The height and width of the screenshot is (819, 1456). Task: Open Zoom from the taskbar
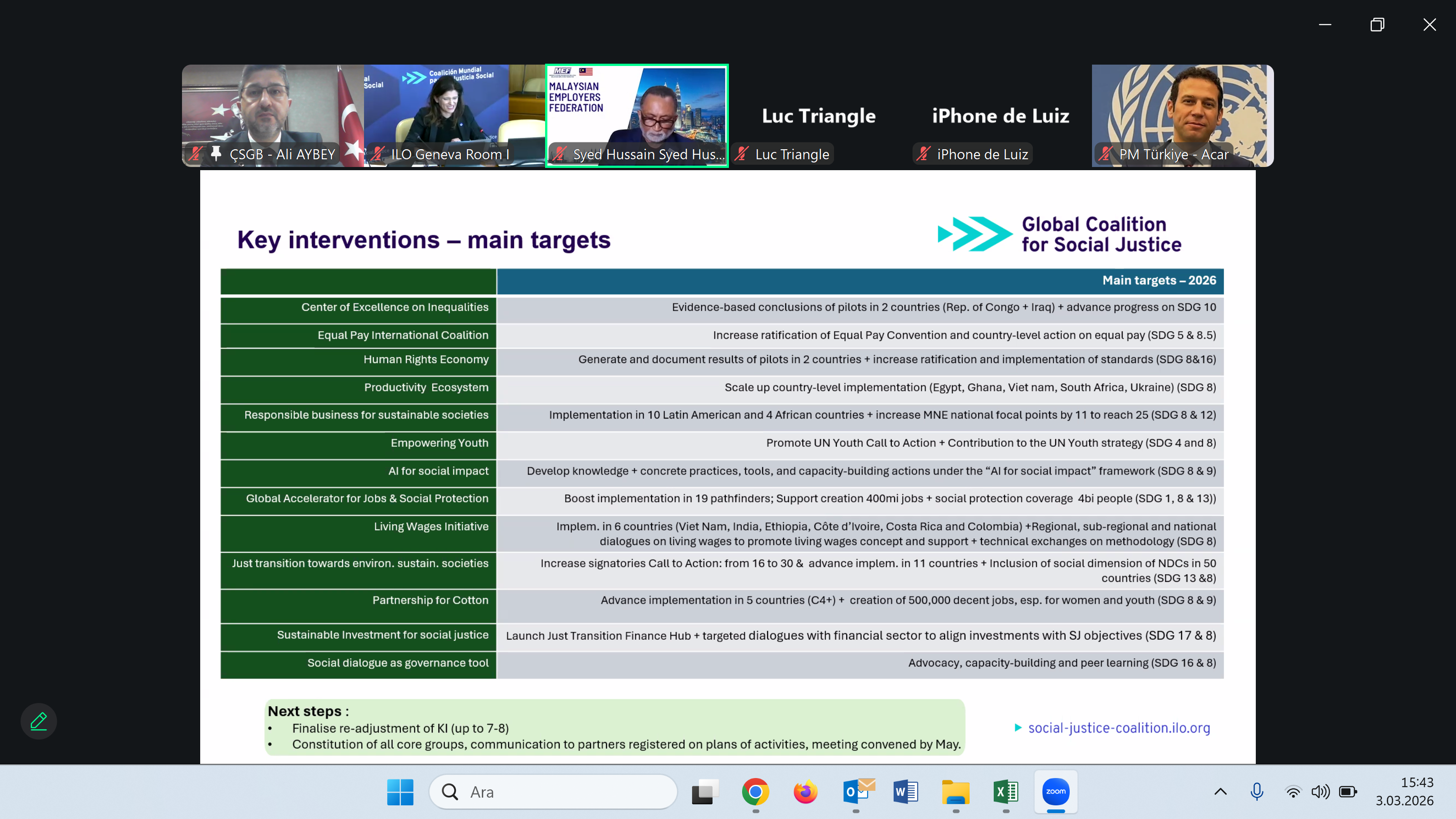coord(1055,792)
